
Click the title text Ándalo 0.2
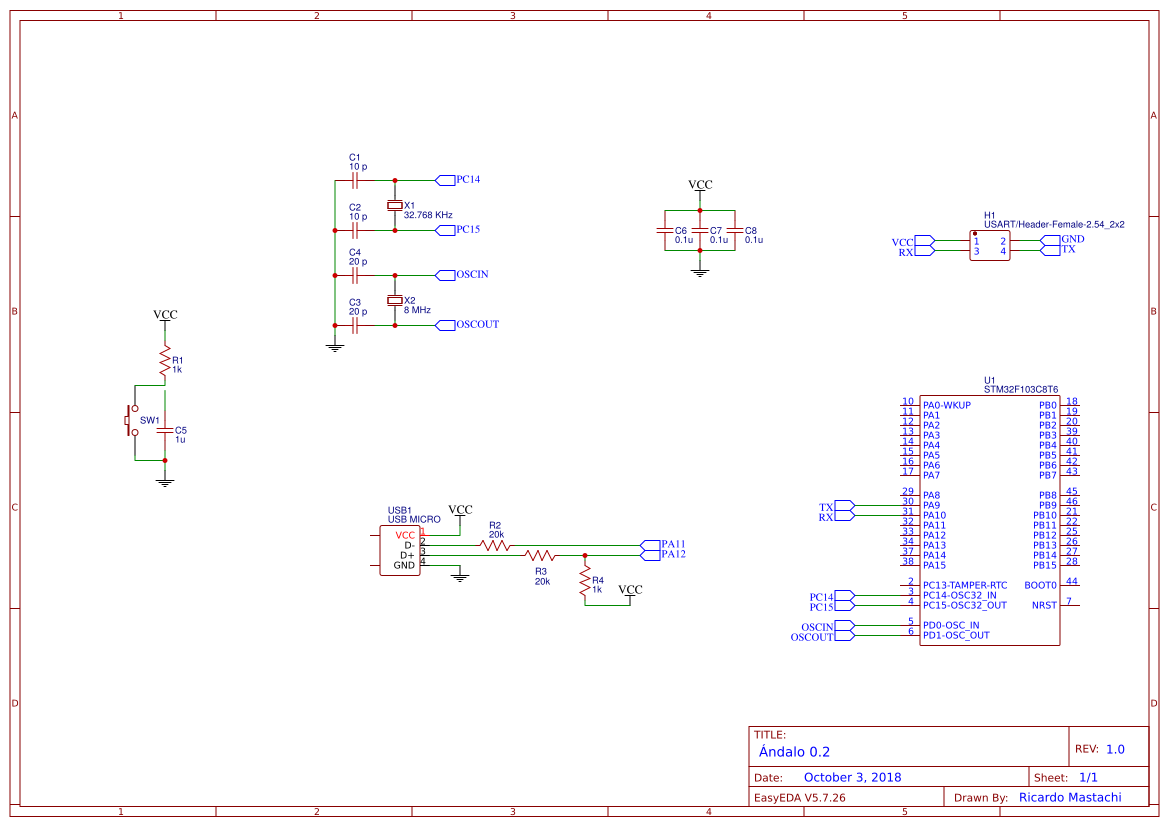[x=795, y=752]
